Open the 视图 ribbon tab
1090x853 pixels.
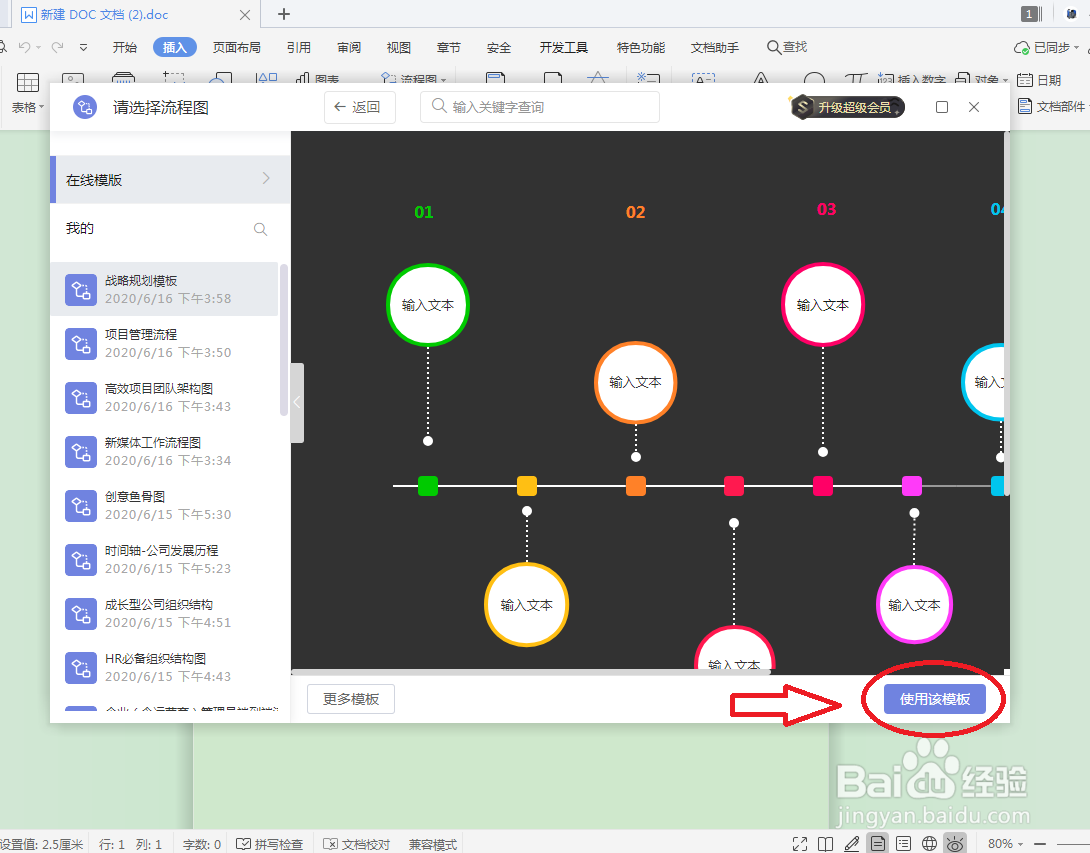pos(398,47)
